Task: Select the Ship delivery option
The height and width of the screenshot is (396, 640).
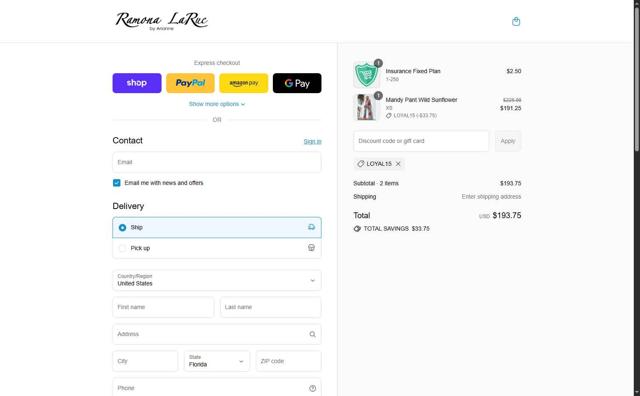Action: (217, 227)
